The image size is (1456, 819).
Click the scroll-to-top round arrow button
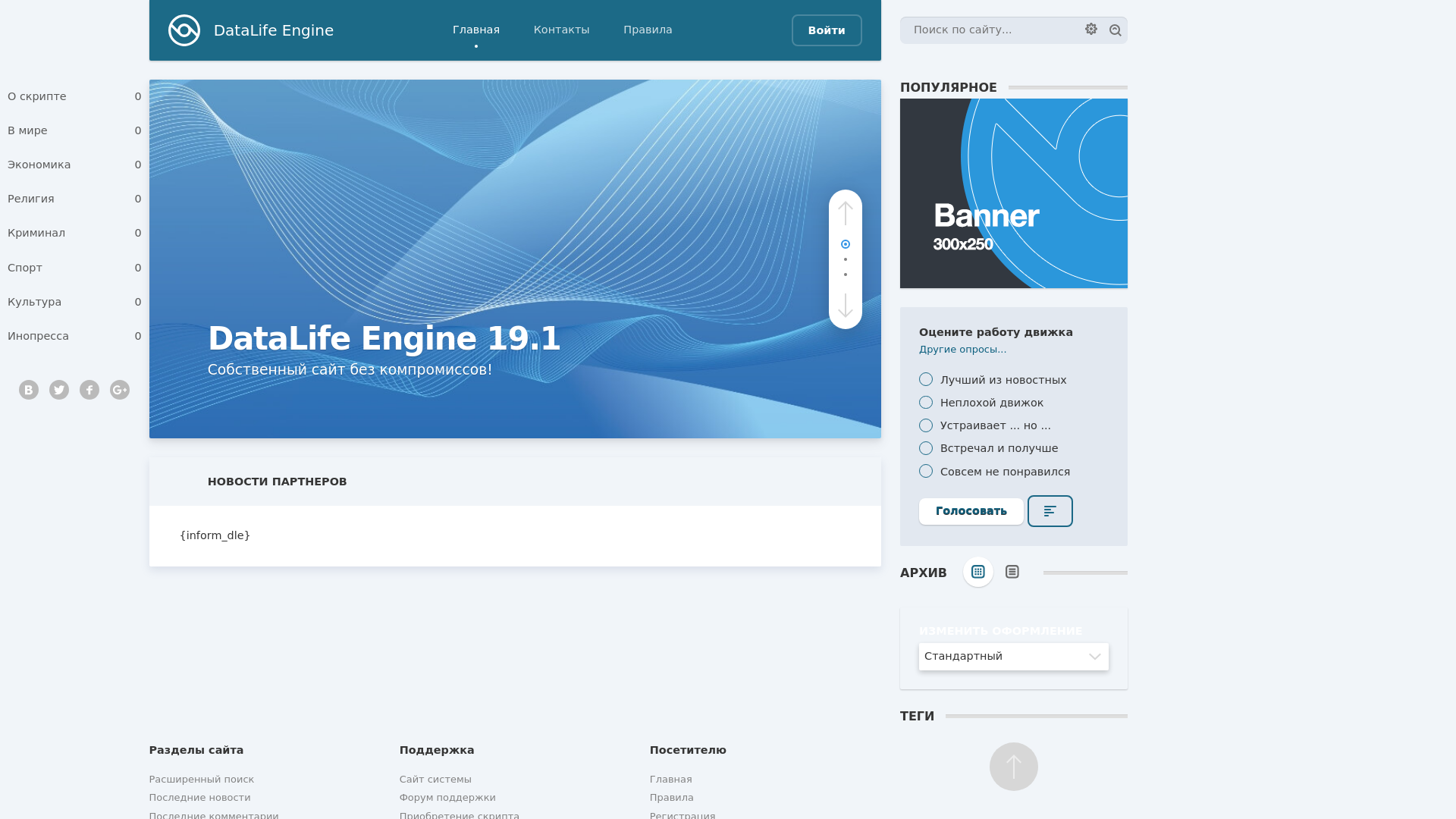pyautogui.click(x=1014, y=767)
